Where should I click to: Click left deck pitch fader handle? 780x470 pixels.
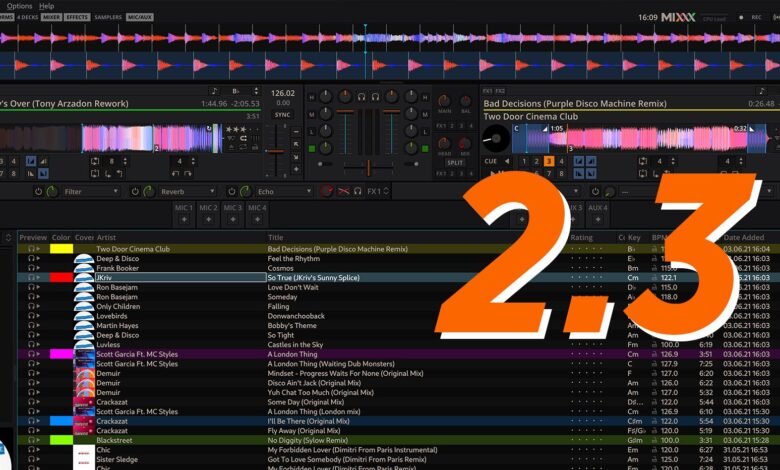[x=275, y=151]
